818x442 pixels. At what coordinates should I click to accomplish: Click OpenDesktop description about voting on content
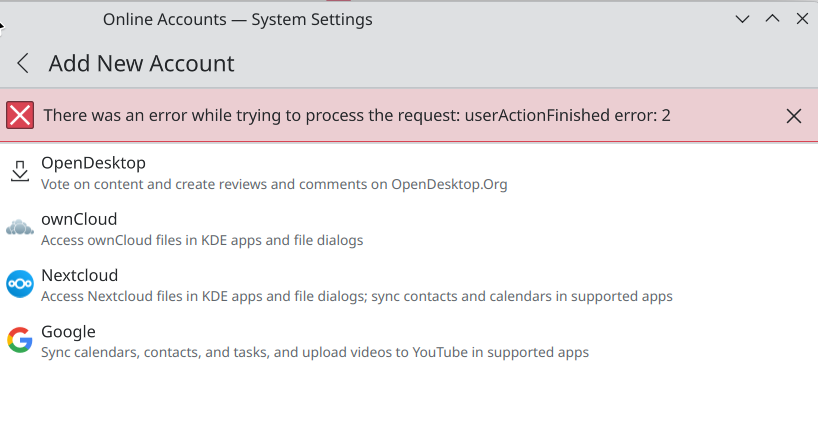coord(274,184)
